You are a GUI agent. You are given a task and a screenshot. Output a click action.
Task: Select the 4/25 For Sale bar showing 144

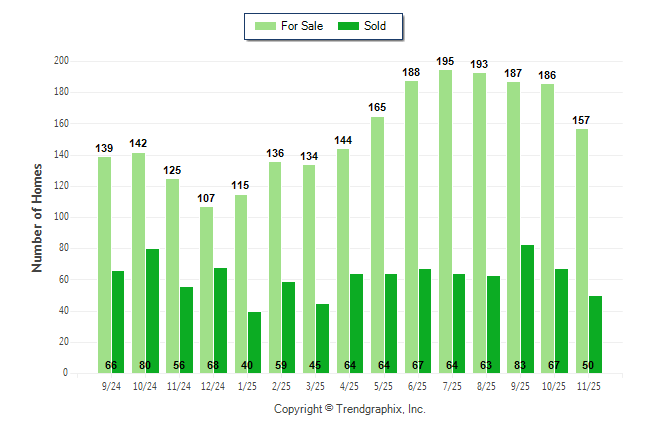pyautogui.click(x=343, y=260)
